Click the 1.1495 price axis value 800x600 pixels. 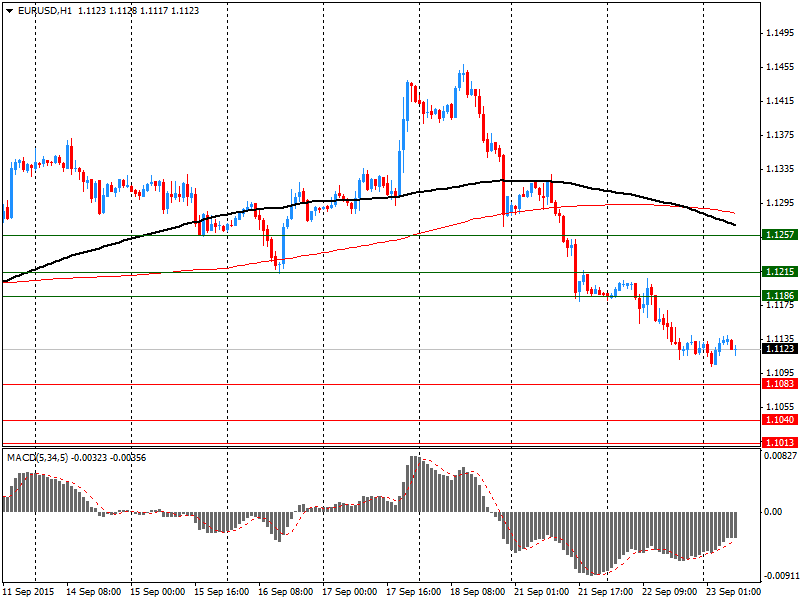tap(781, 33)
